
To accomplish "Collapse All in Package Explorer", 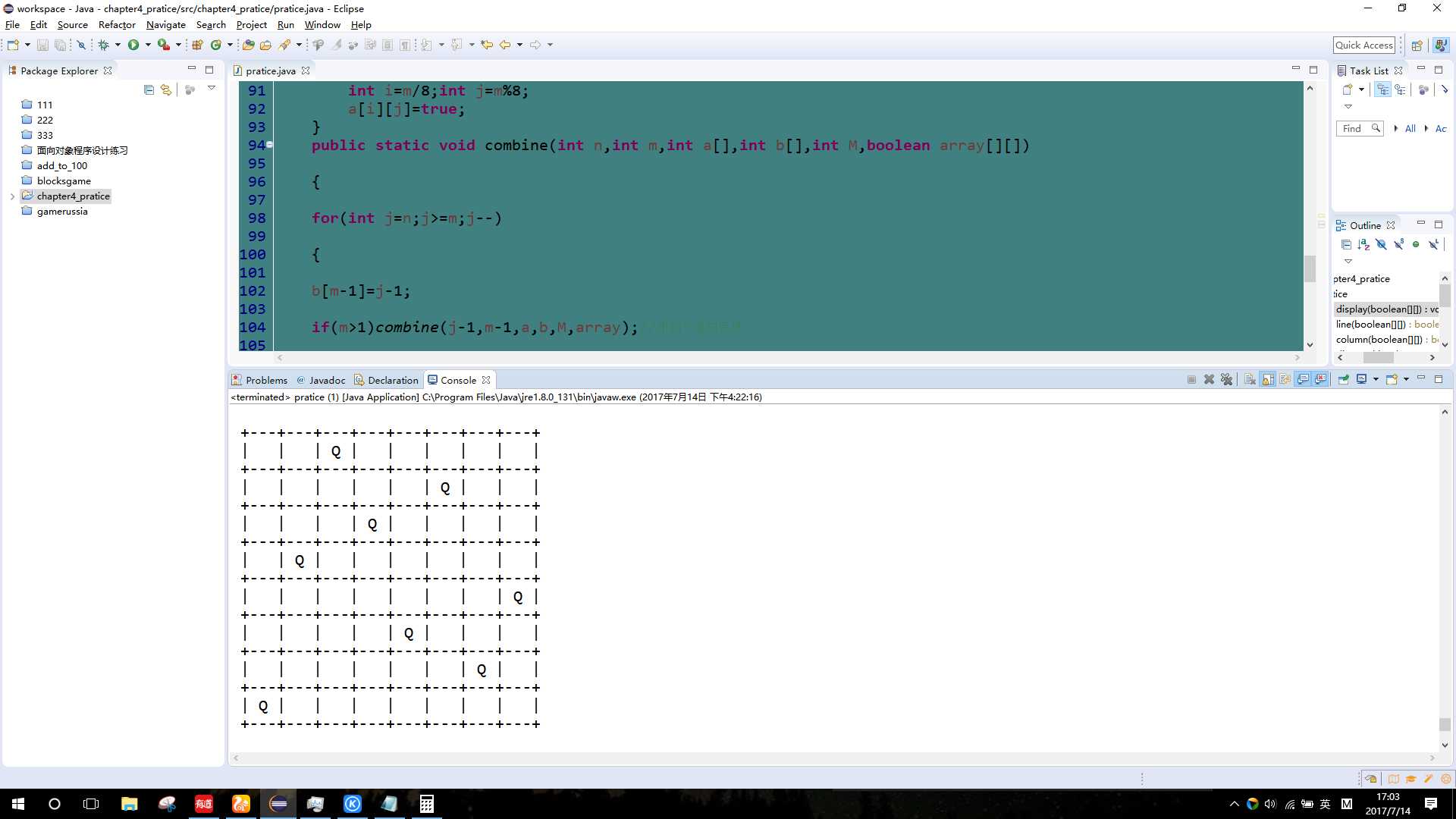I will (x=149, y=89).
